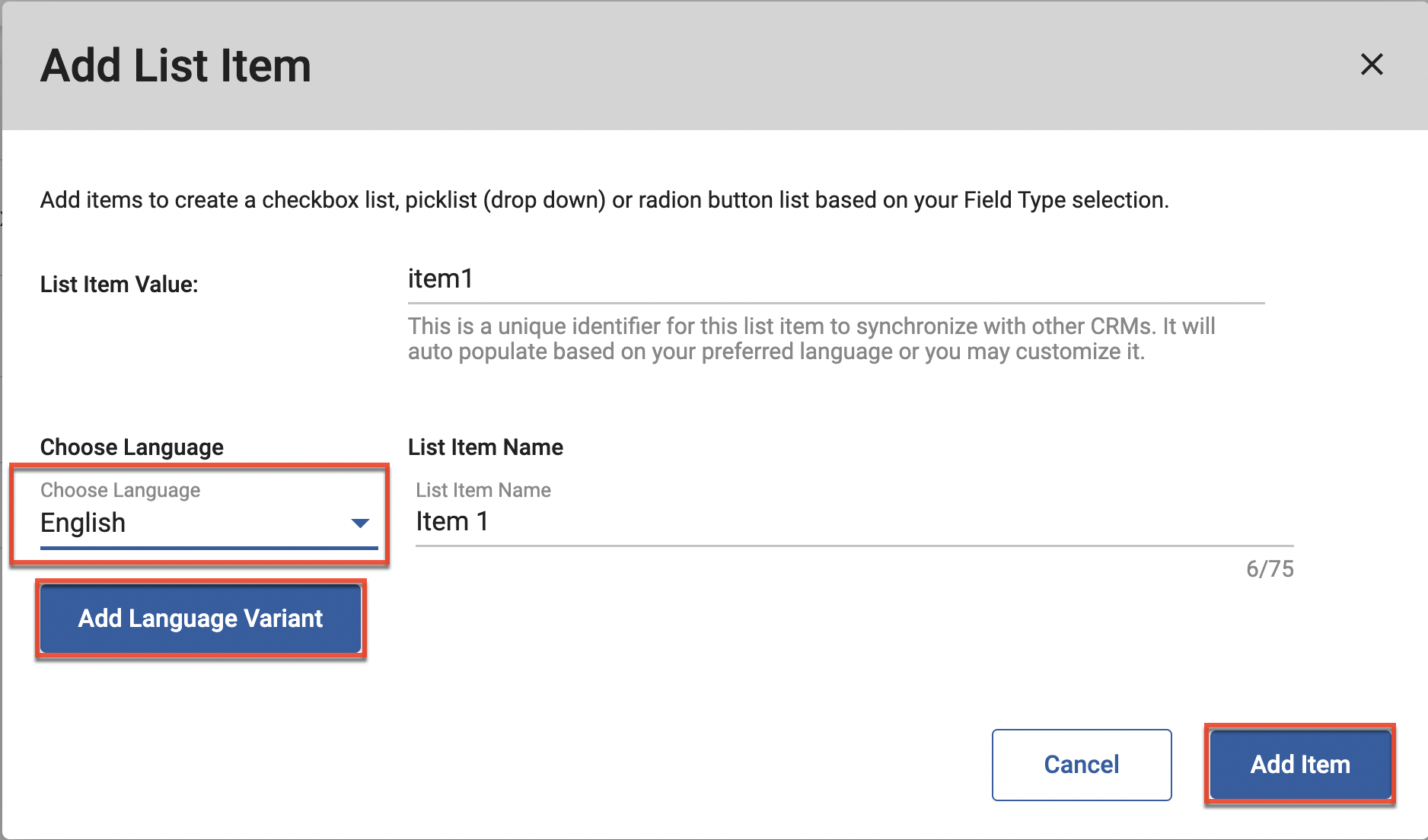The width and height of the screenshot is (1428, 840).
Task: Click the unique identifier helper text
Action: click(811, 339)
